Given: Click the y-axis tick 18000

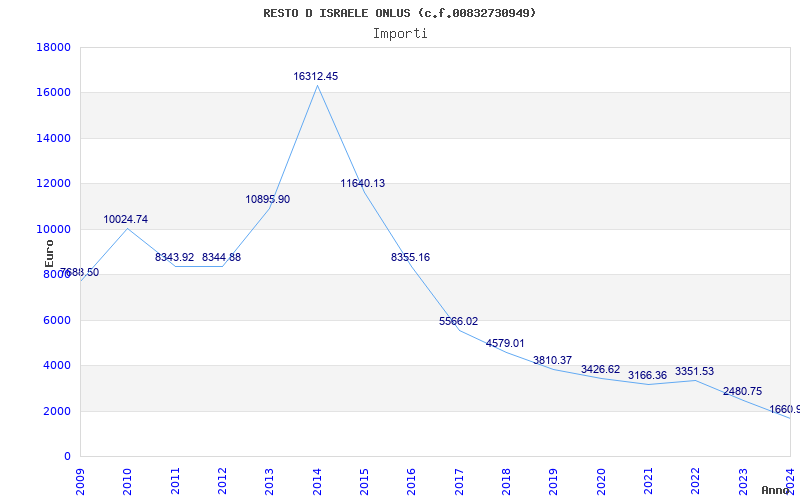Looking at the screenshot, I should (x=54, y=47).
